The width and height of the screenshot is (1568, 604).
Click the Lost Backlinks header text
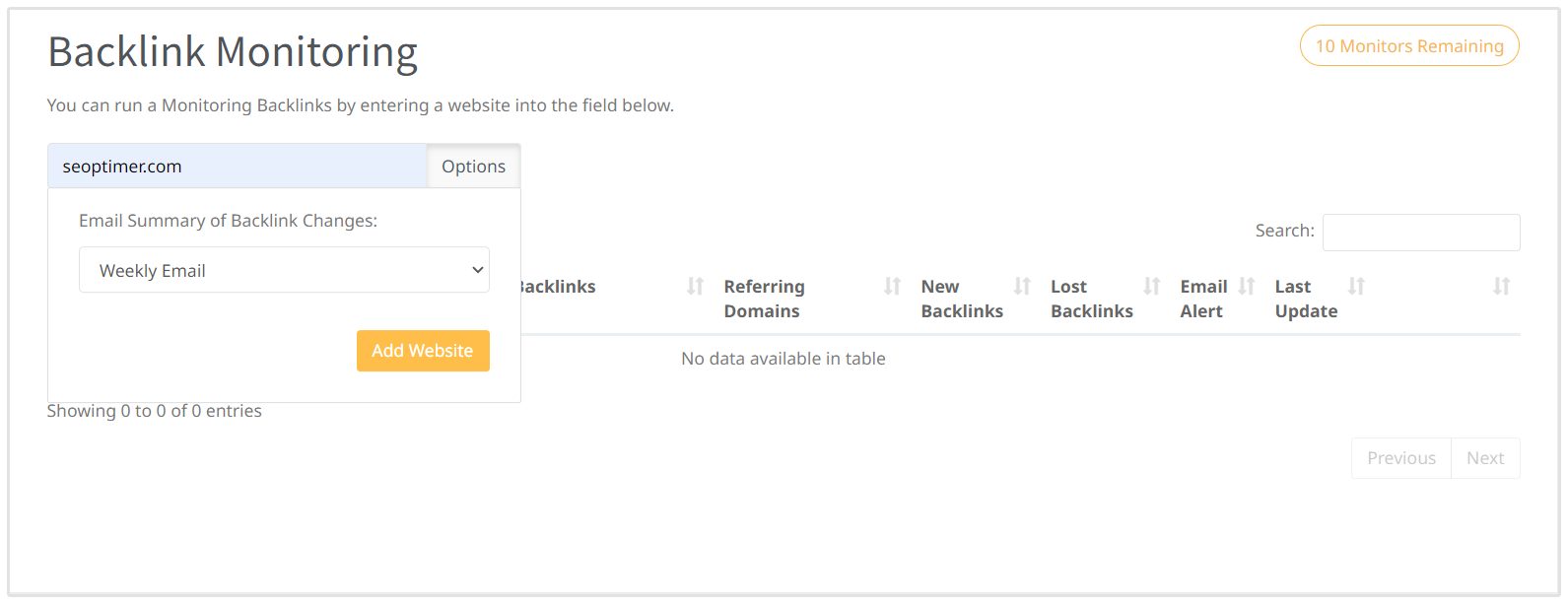click(1091, 299)
